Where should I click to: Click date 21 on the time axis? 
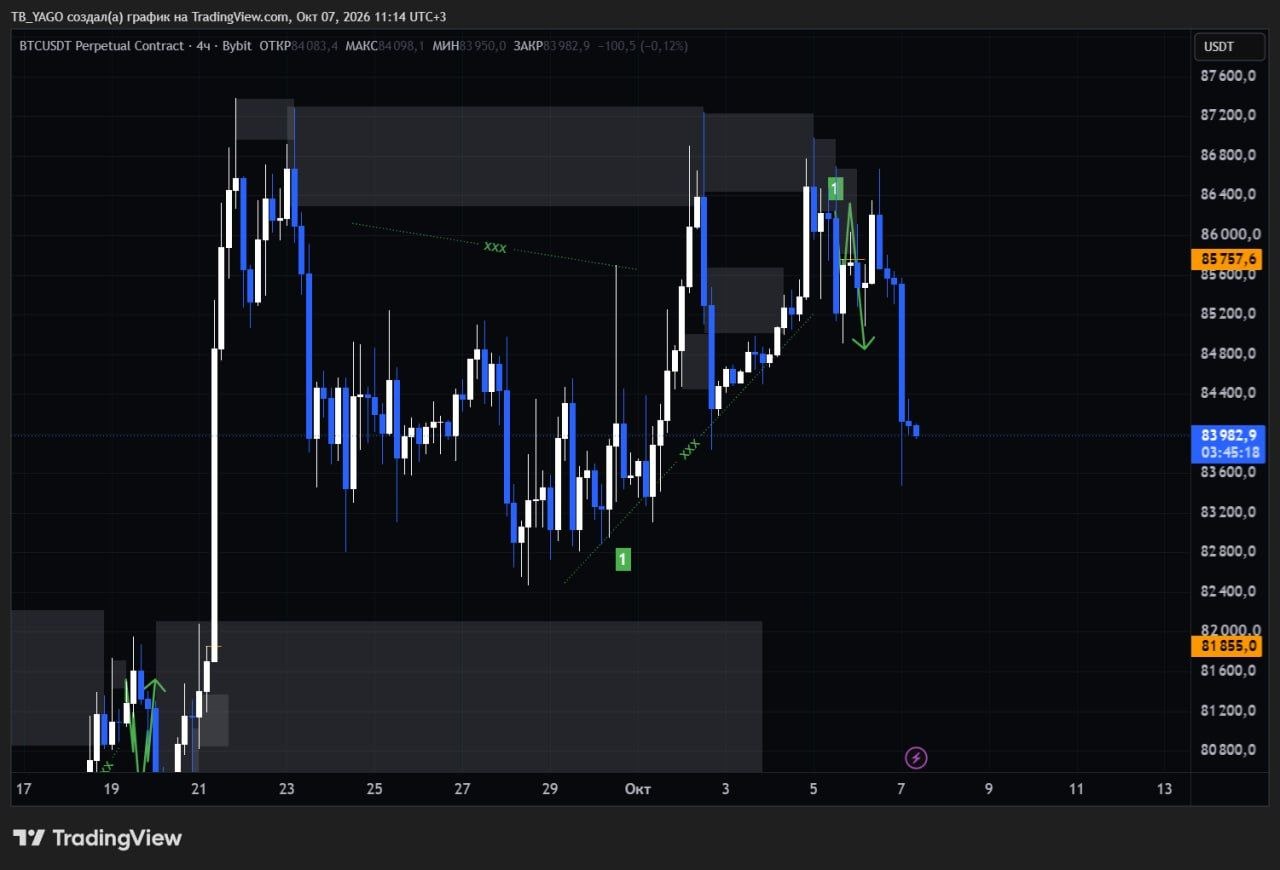point(199,789)
